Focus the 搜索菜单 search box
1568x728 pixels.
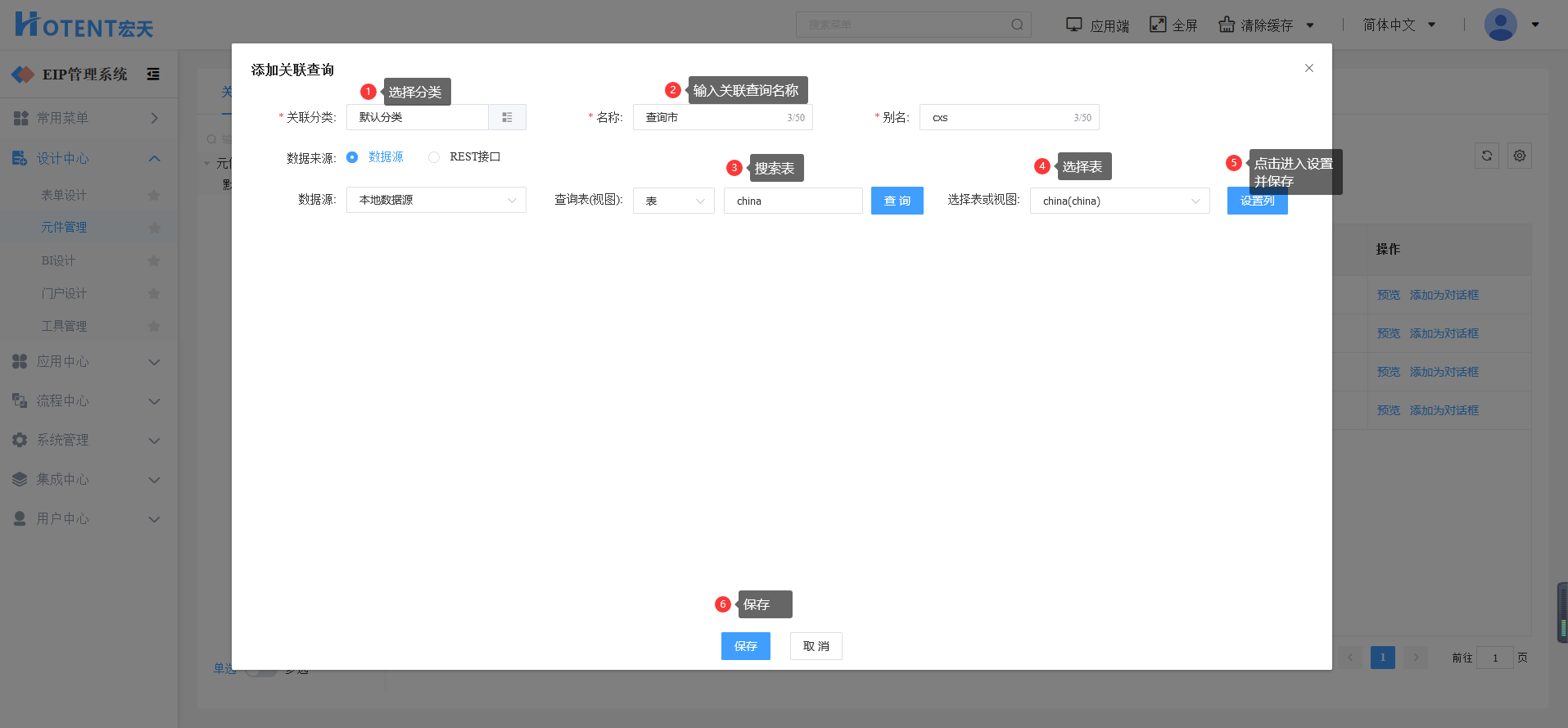914,25
